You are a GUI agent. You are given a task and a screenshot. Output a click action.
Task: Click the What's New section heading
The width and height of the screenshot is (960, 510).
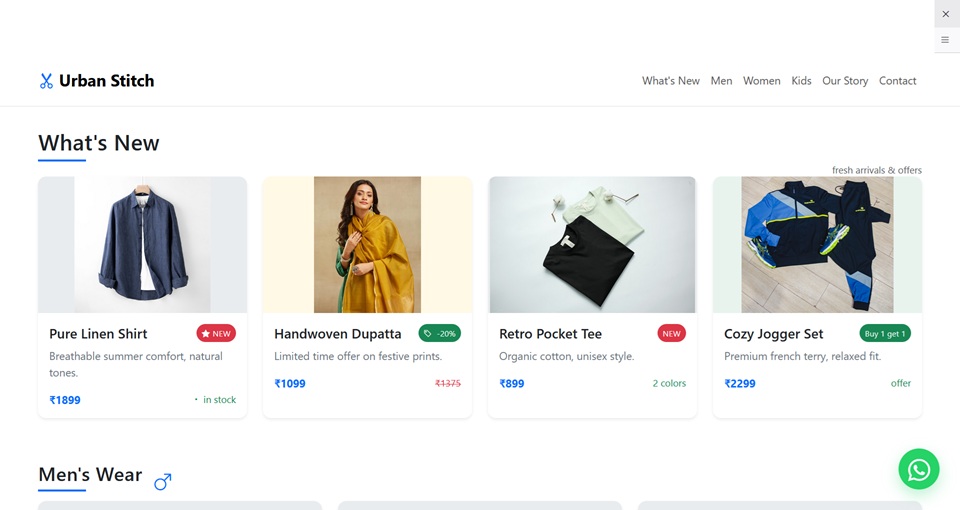[x=99, y=143]
